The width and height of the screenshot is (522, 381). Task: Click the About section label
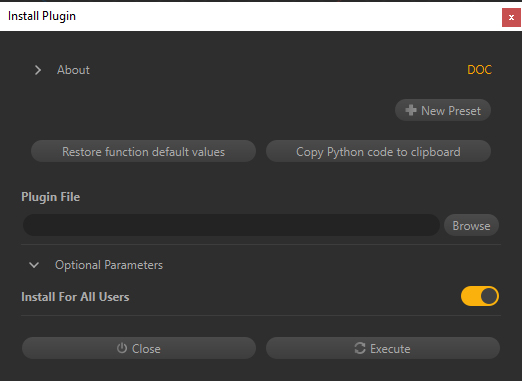pos(73,70)
